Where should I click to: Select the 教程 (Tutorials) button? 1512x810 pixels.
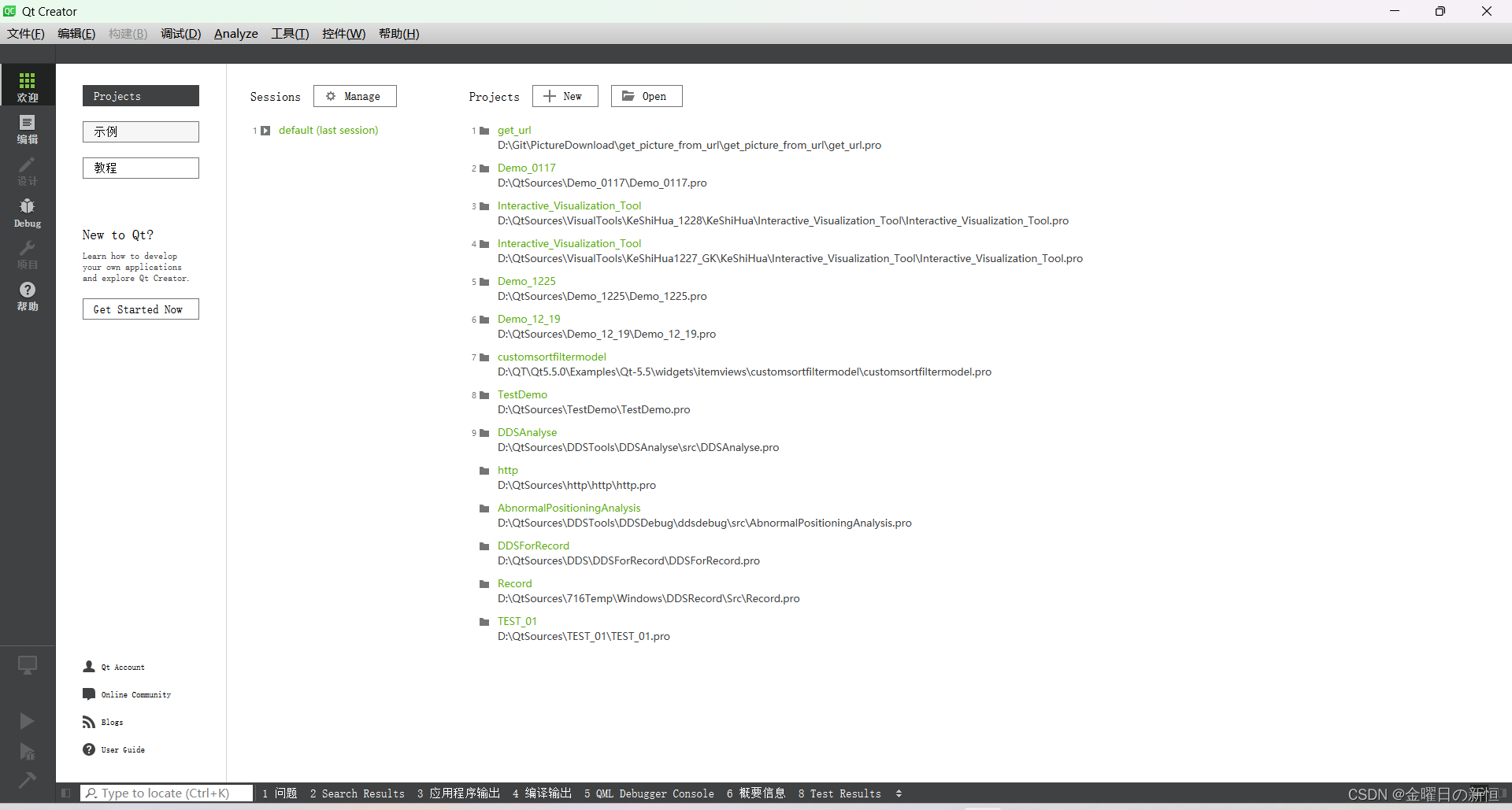tap(141, 168)
